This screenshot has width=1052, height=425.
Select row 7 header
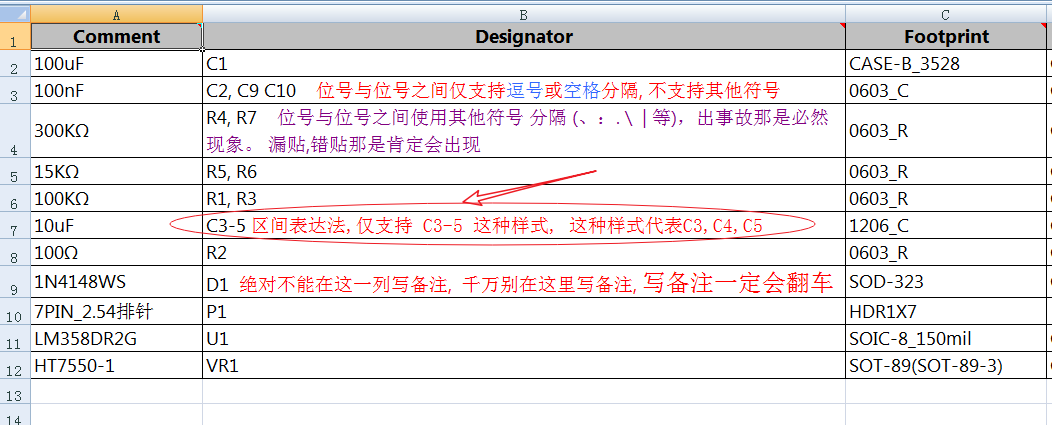14,226
